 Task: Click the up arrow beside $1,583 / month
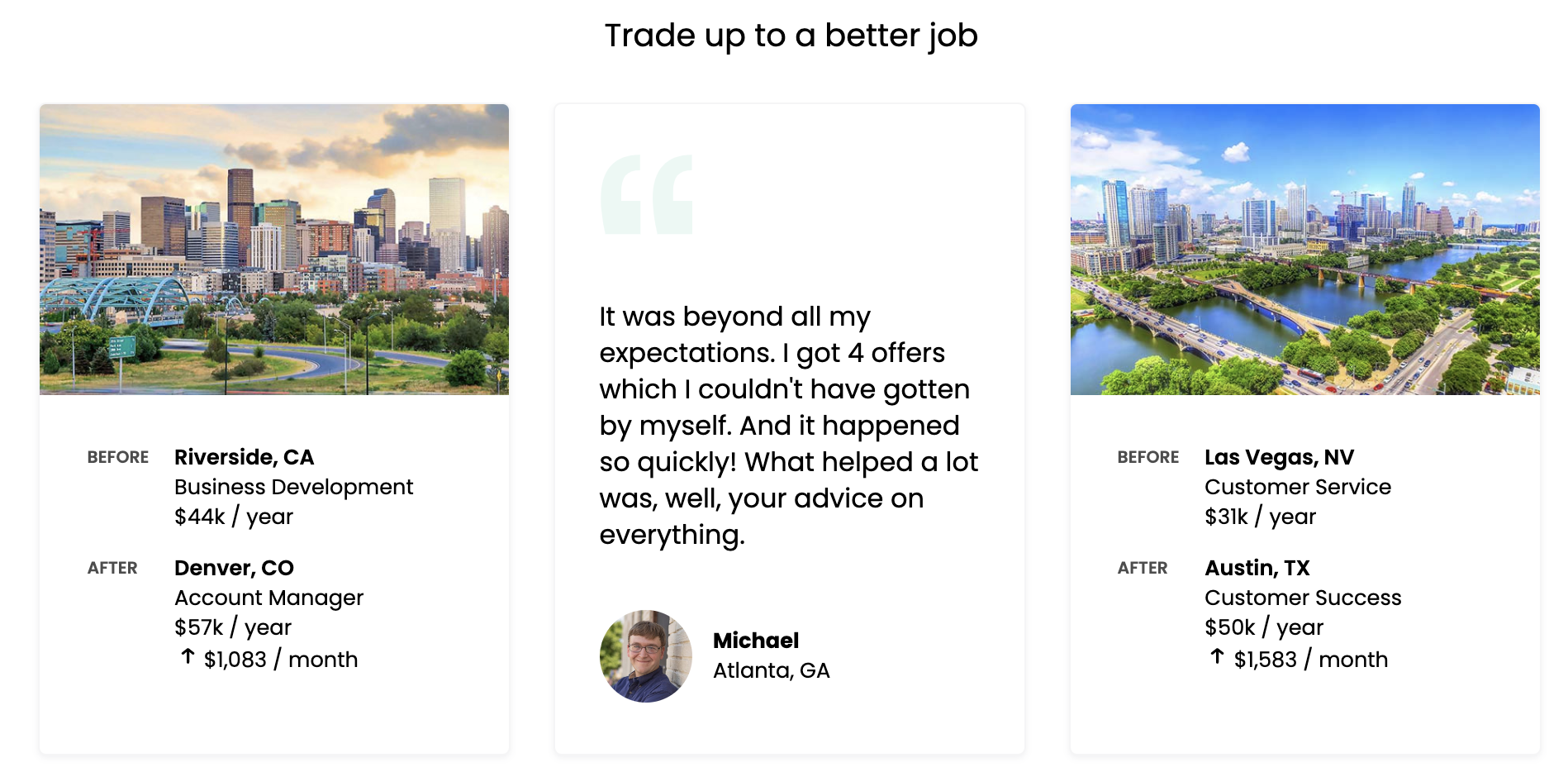[x=1217, y=657]
